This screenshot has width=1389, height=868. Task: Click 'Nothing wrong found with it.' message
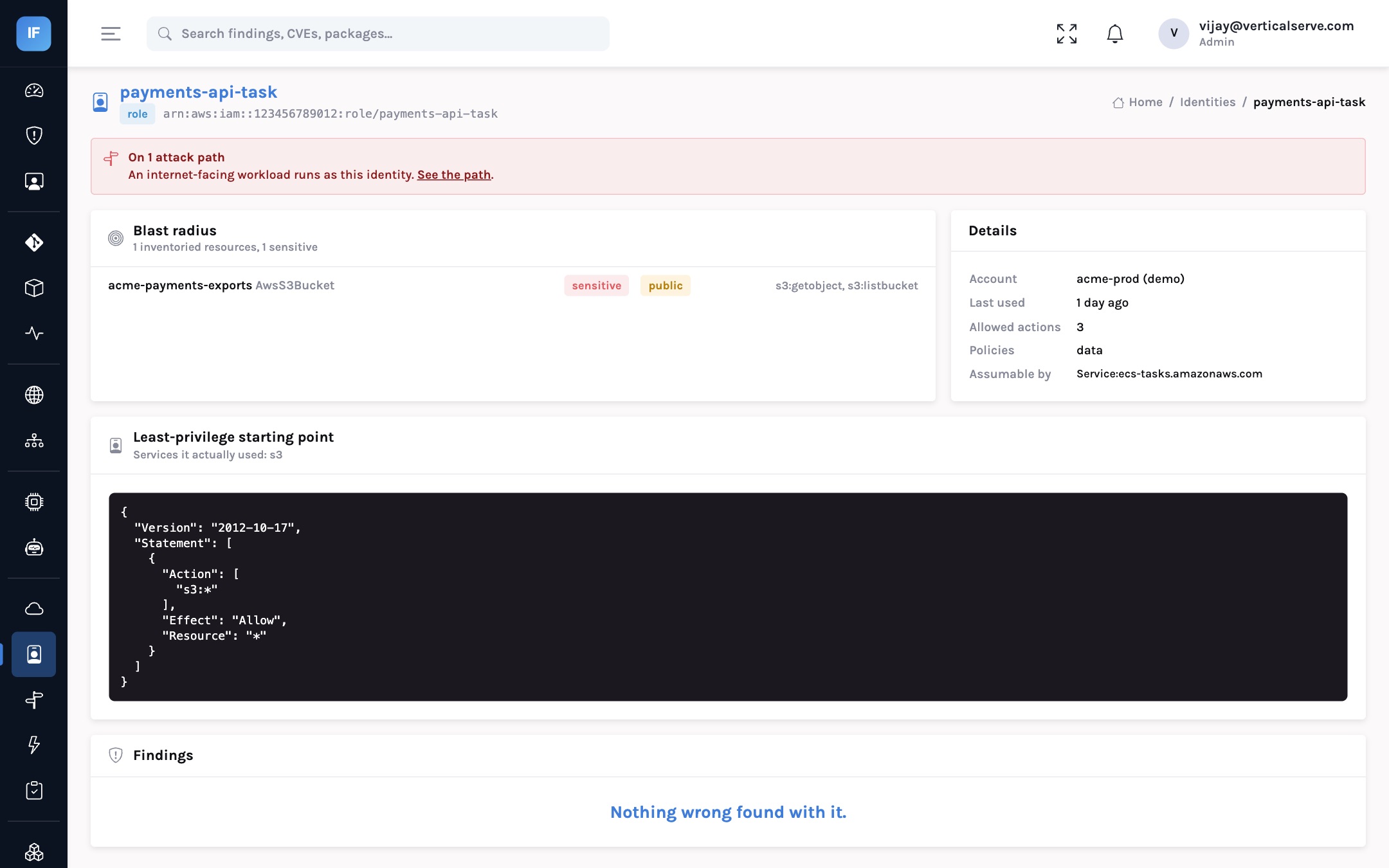pos(728,812)
